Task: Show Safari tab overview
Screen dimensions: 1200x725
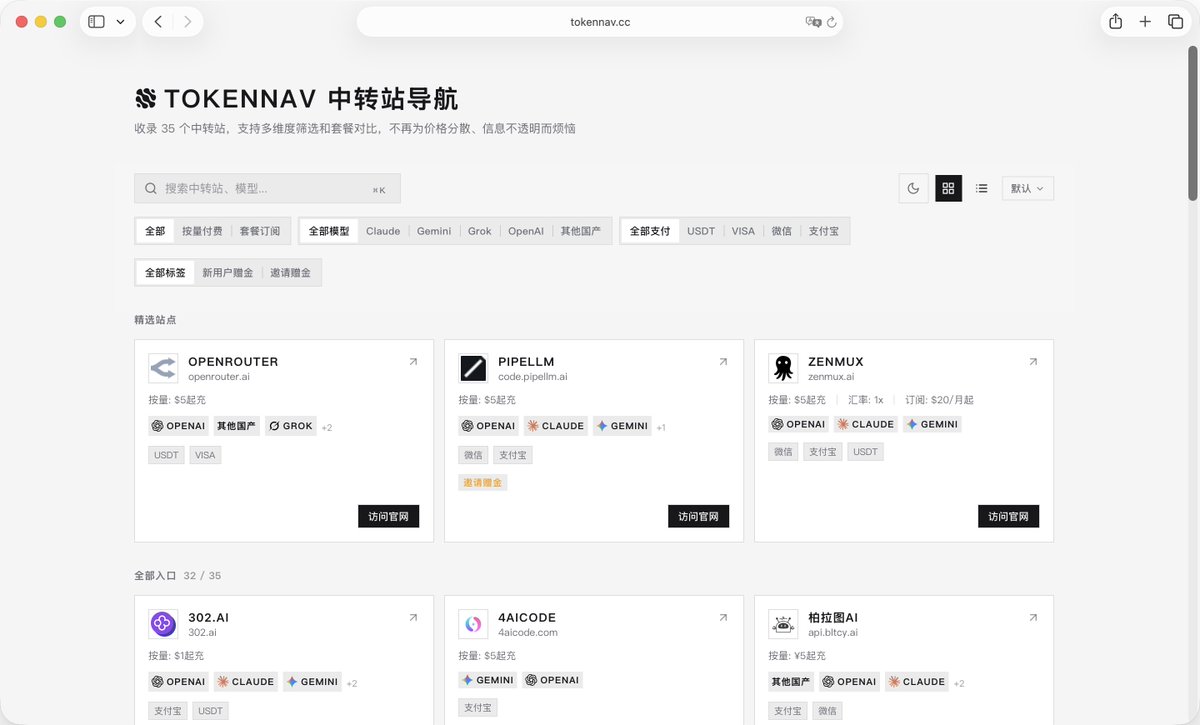Action: [1175, 21]
